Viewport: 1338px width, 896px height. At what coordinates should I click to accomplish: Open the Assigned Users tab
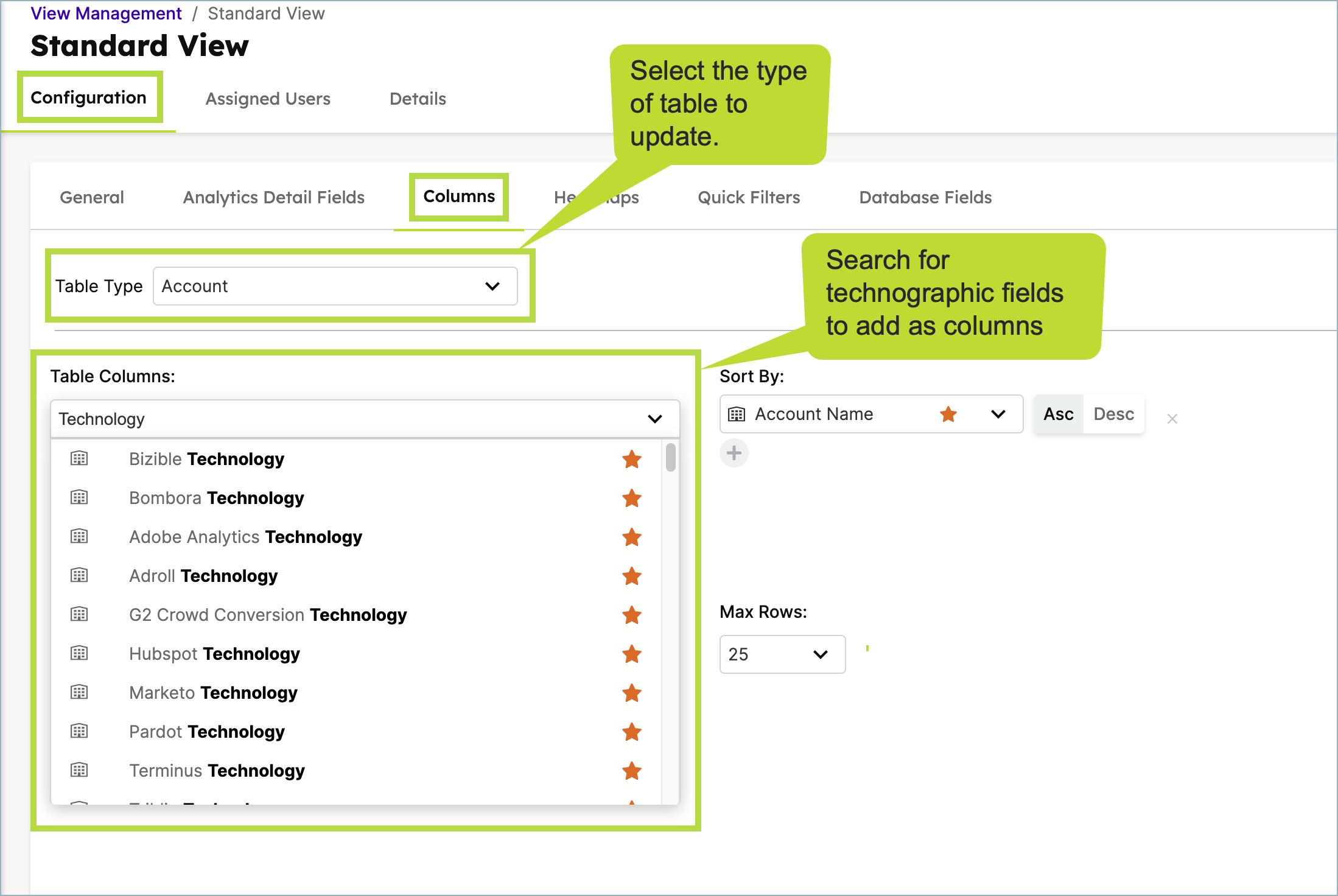click(x=267, y=99)
